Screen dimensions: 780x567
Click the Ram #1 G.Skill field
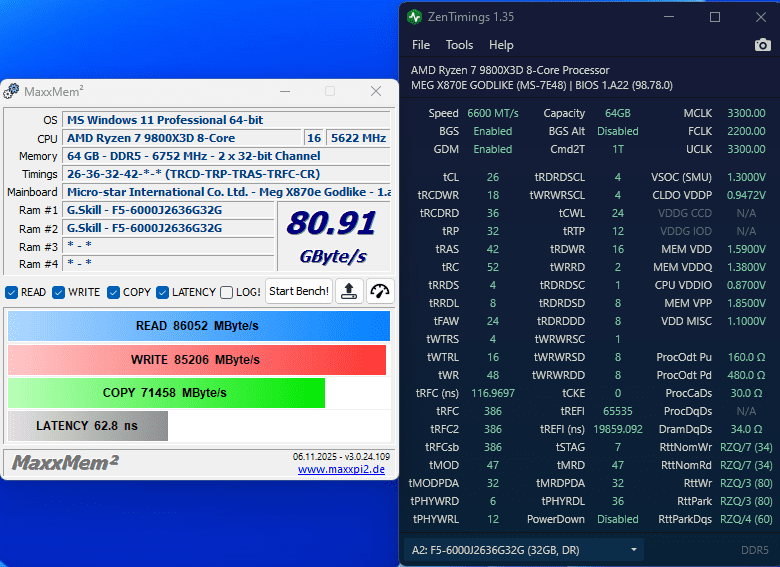168,210
